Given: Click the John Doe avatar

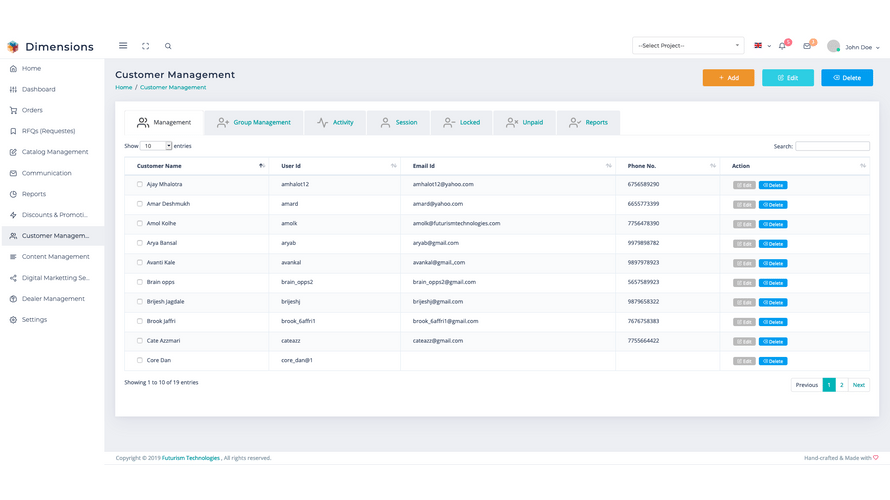Looking at the screenshot, I should click(x=833, y=47).
